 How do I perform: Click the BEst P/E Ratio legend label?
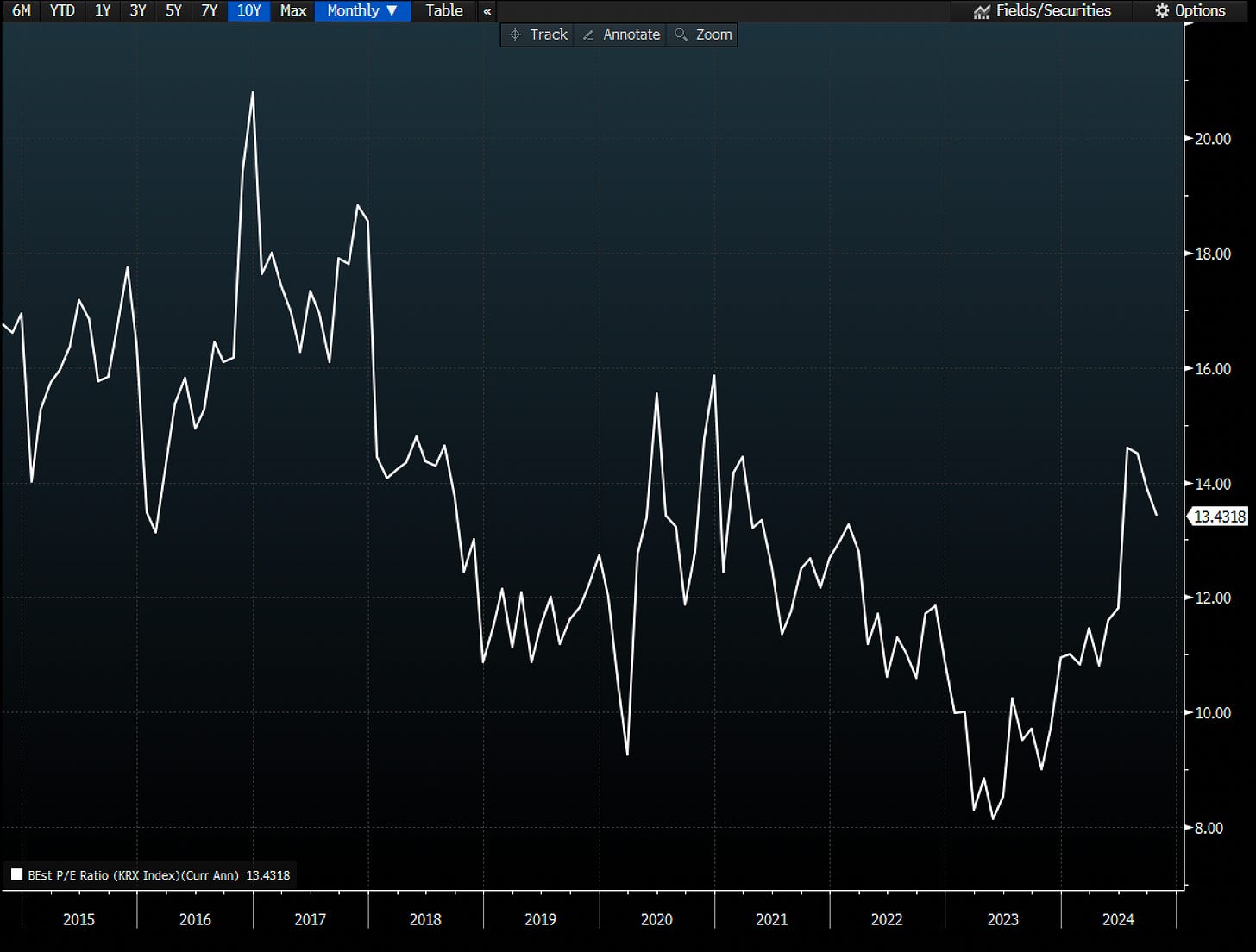134,875
